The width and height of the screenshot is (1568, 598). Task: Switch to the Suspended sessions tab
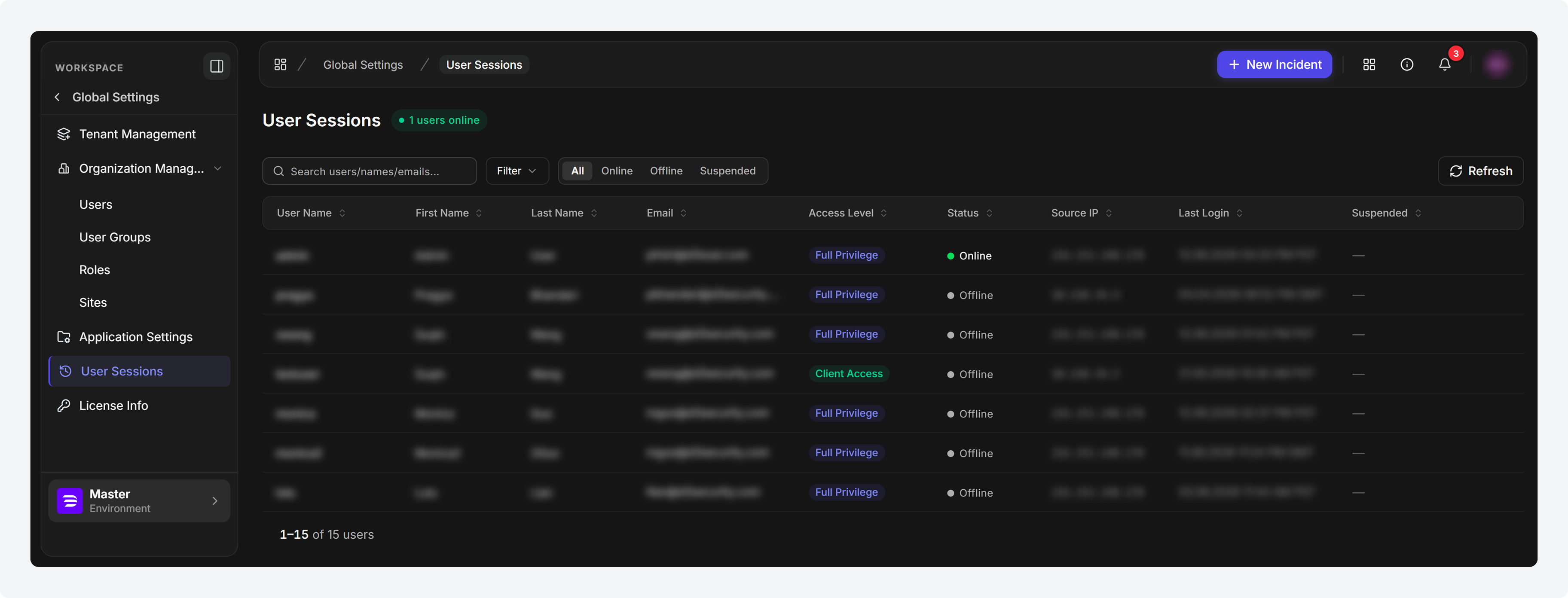click(x=727, y=171)
